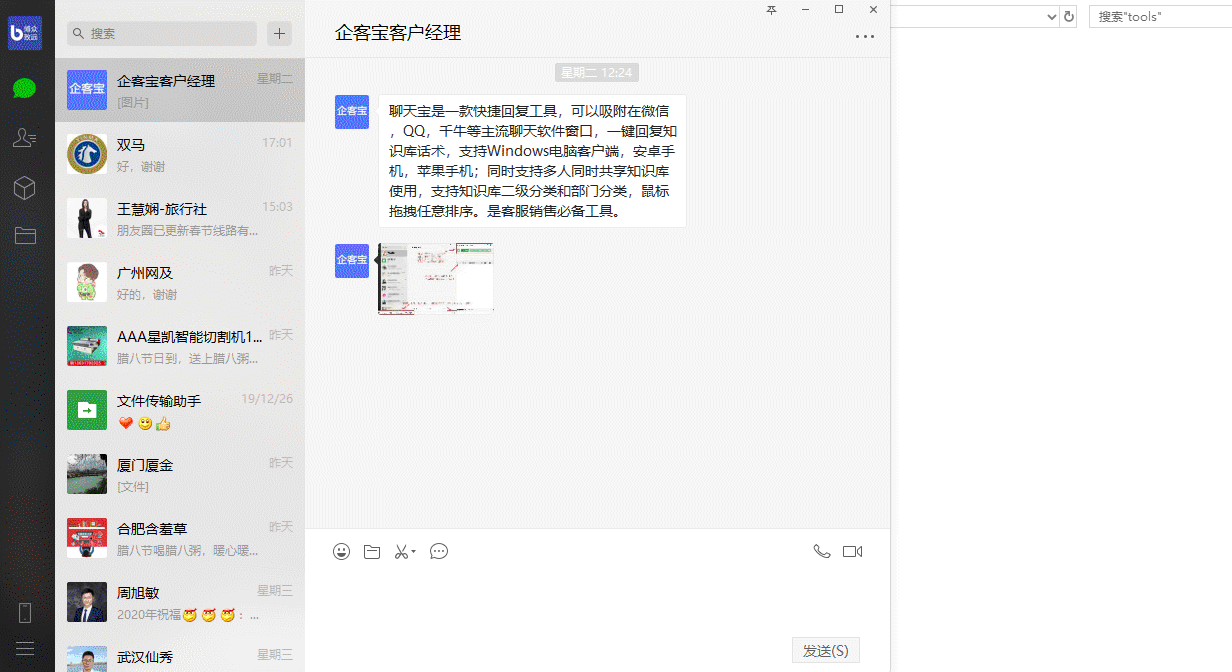Click 企客宝 avatar beside image message
The image size is (1232, 672).
coord(352,260)
